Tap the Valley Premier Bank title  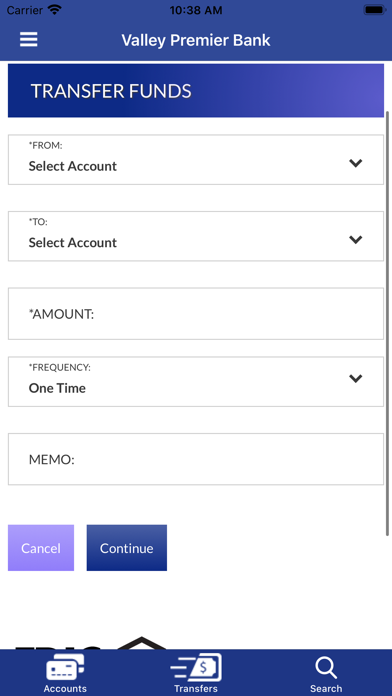(196, 40)
